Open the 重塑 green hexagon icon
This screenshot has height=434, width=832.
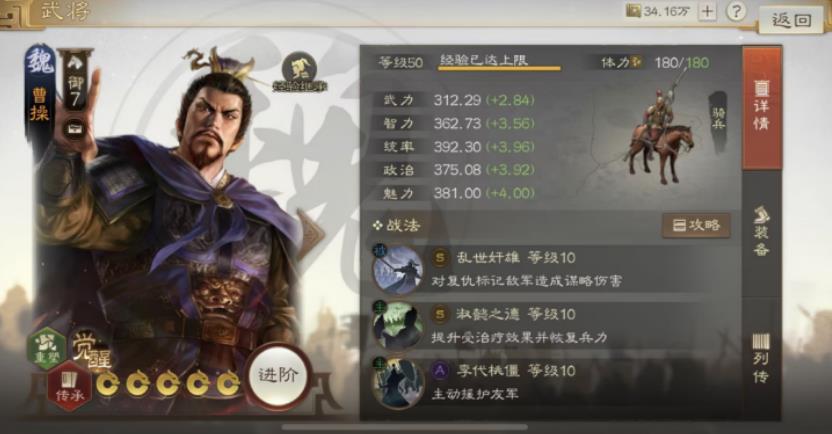[x=48, y=348]
